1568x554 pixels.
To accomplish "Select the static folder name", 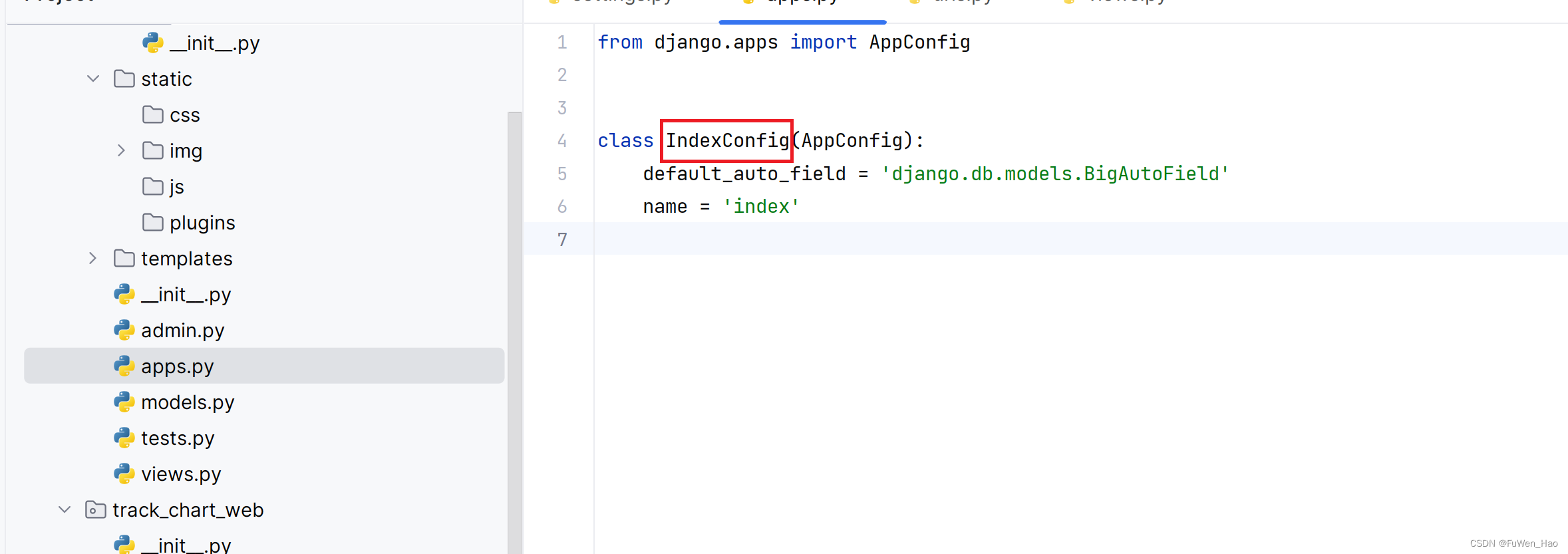I will 166,79.
